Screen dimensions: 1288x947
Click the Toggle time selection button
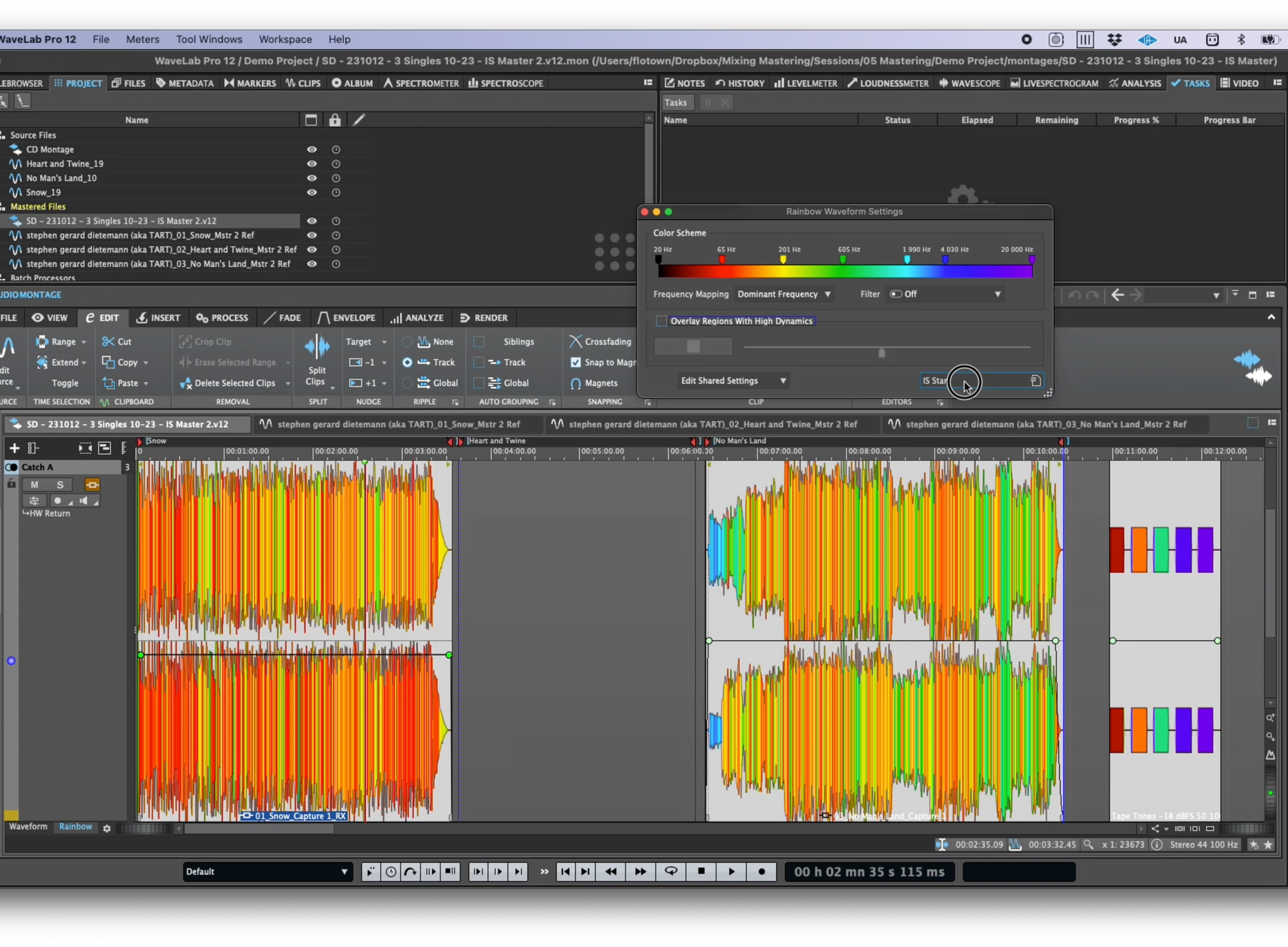[x=65, y=383]
